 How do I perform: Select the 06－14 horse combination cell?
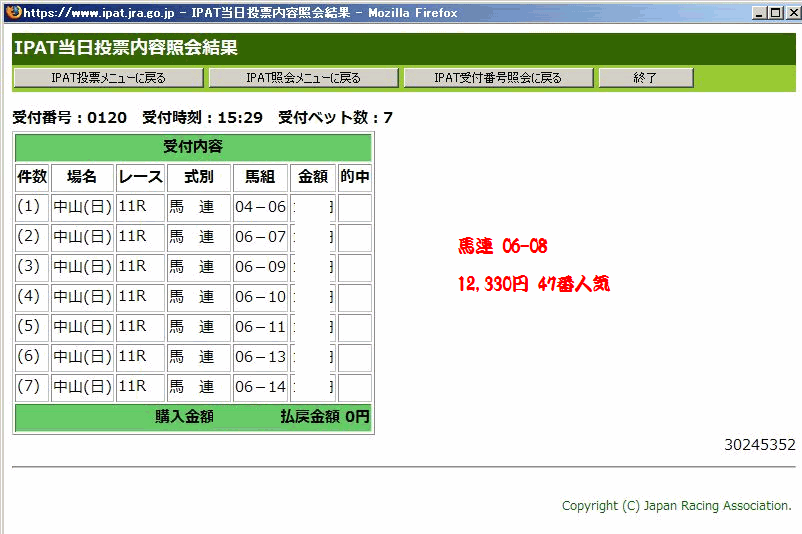pos(260,388)
